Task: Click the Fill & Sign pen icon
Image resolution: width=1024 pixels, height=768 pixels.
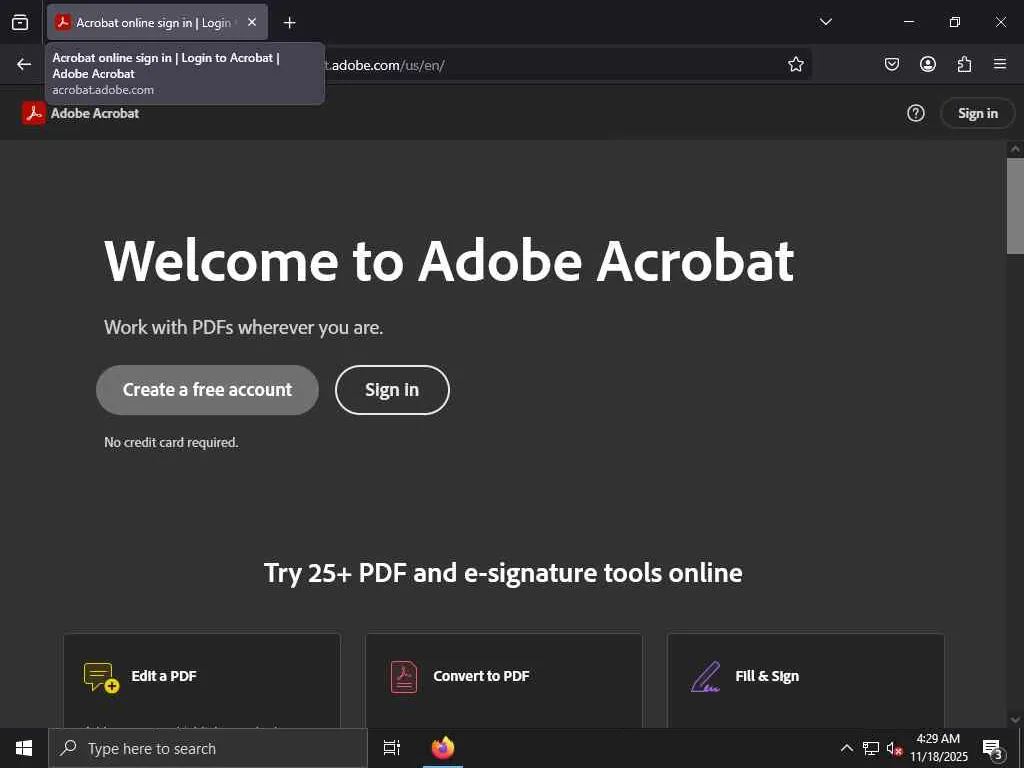Action: point(705,677)
